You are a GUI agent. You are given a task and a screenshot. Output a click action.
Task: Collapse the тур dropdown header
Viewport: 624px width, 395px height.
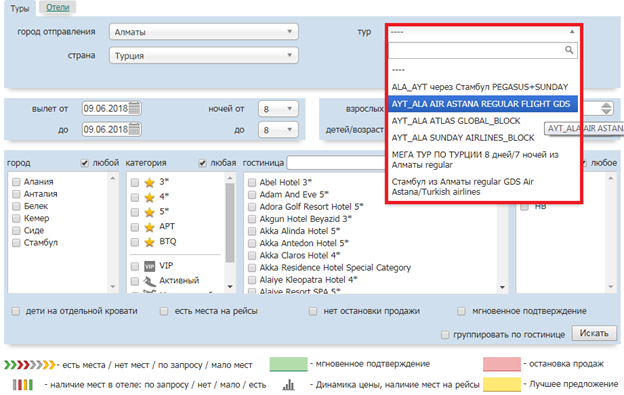[x=483, y=32]
